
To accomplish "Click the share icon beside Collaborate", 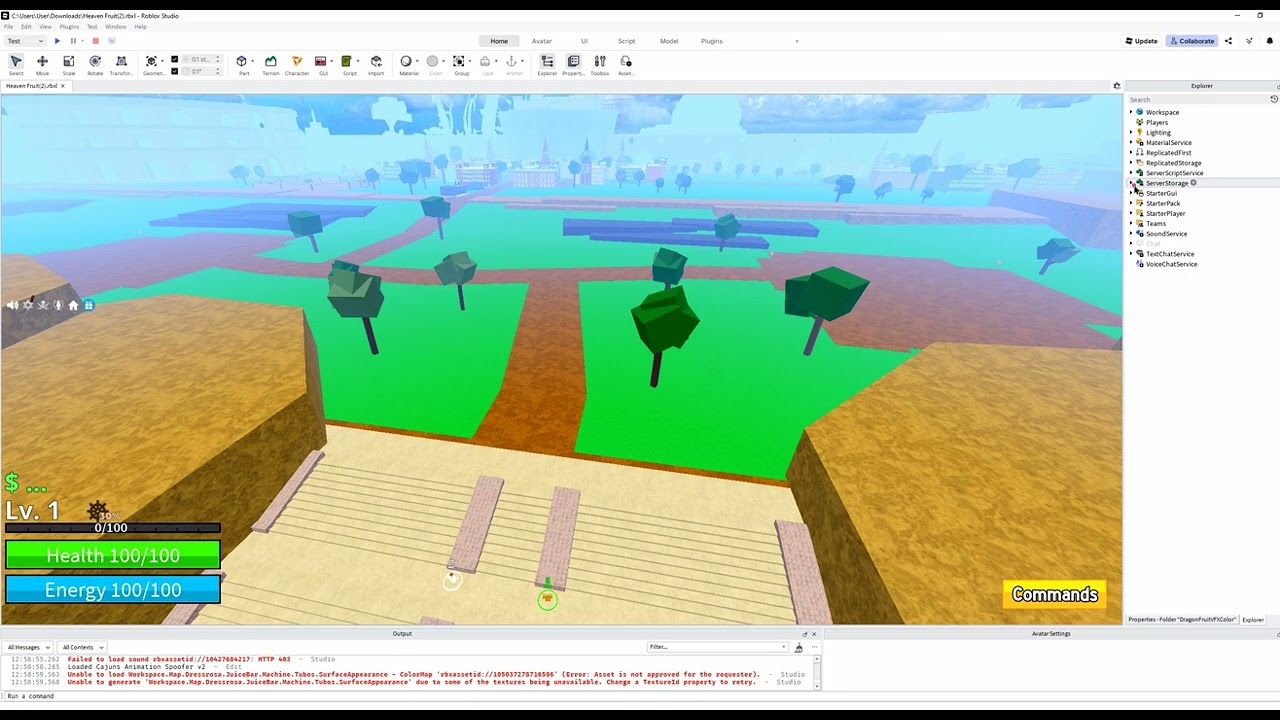I will click(x=1228, y=41).
